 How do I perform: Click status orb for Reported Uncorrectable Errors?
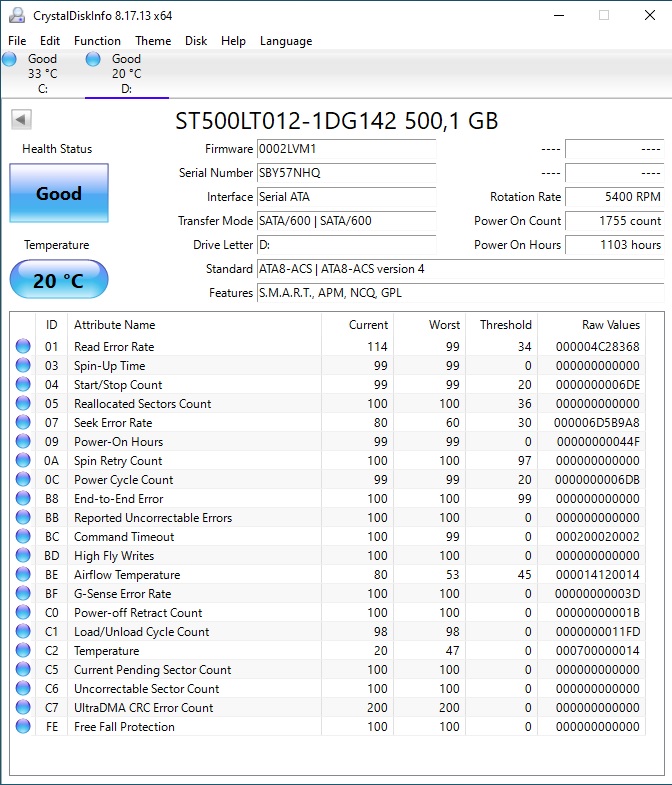tap(23, 517)
